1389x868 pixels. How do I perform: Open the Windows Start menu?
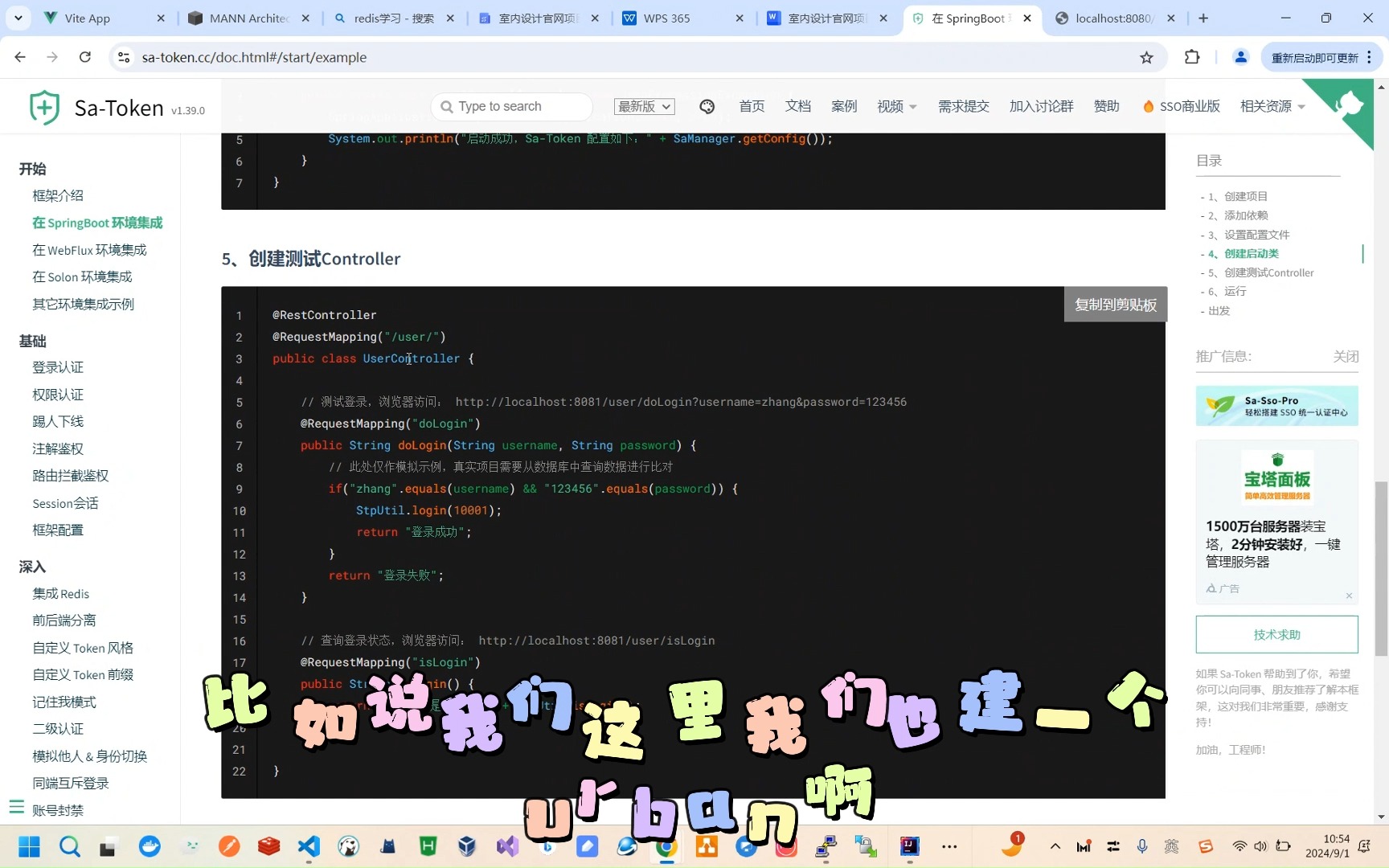click(29, 846)
